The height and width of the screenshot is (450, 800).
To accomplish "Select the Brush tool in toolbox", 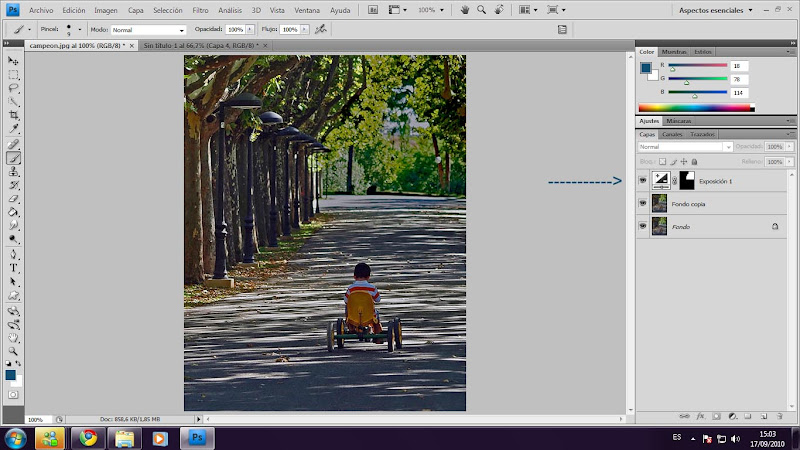I will coord(14,157).
